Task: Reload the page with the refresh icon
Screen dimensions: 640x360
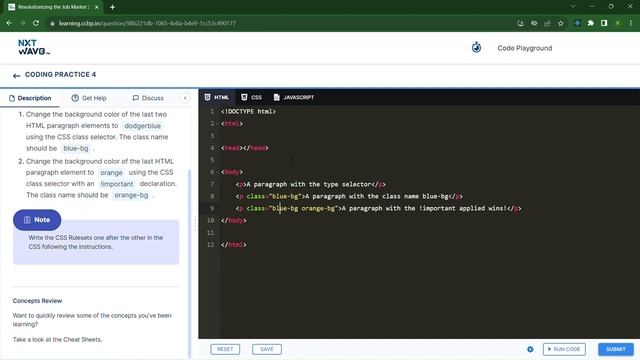Action: coord(36,23)
